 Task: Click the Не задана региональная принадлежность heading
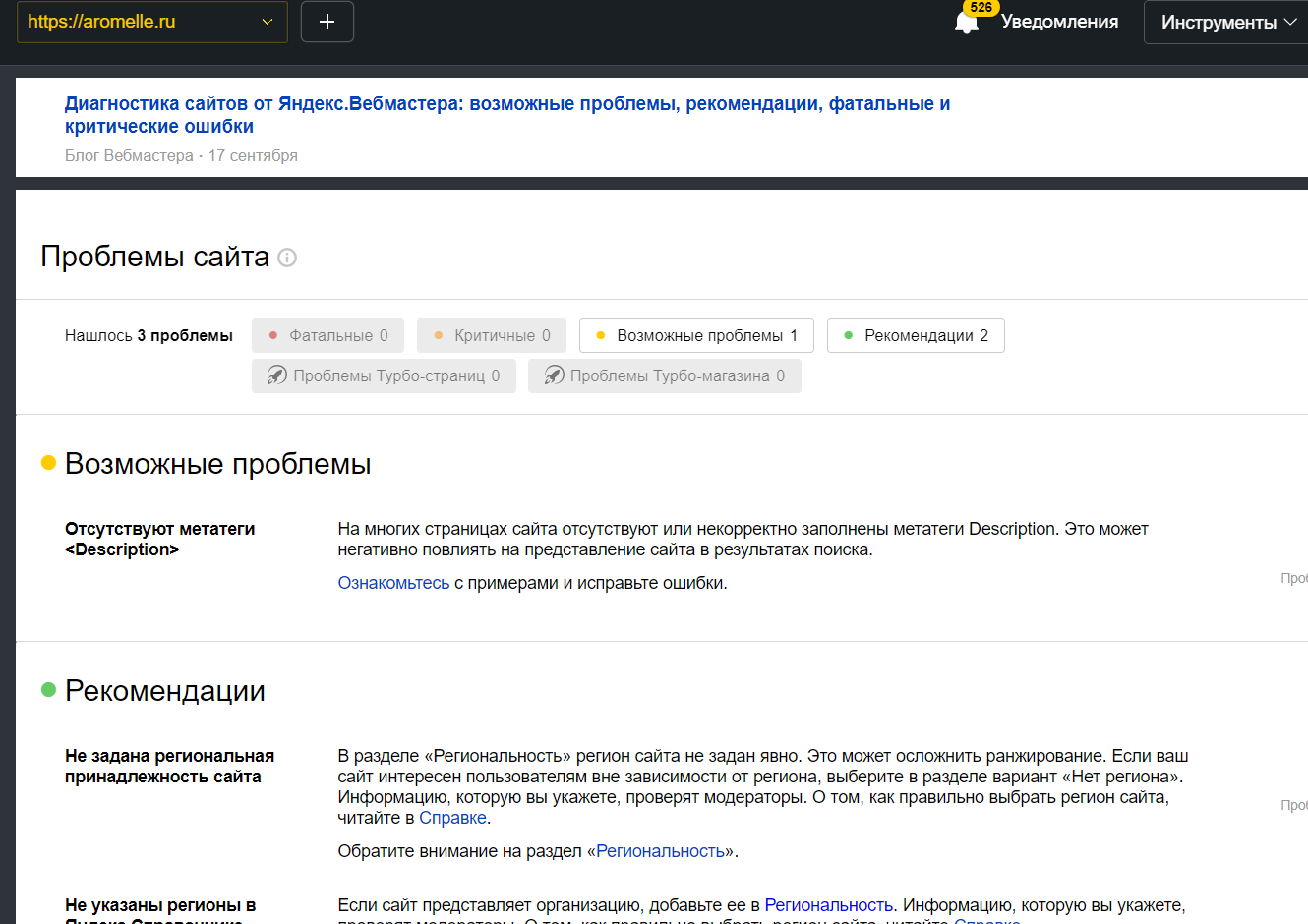169,766
